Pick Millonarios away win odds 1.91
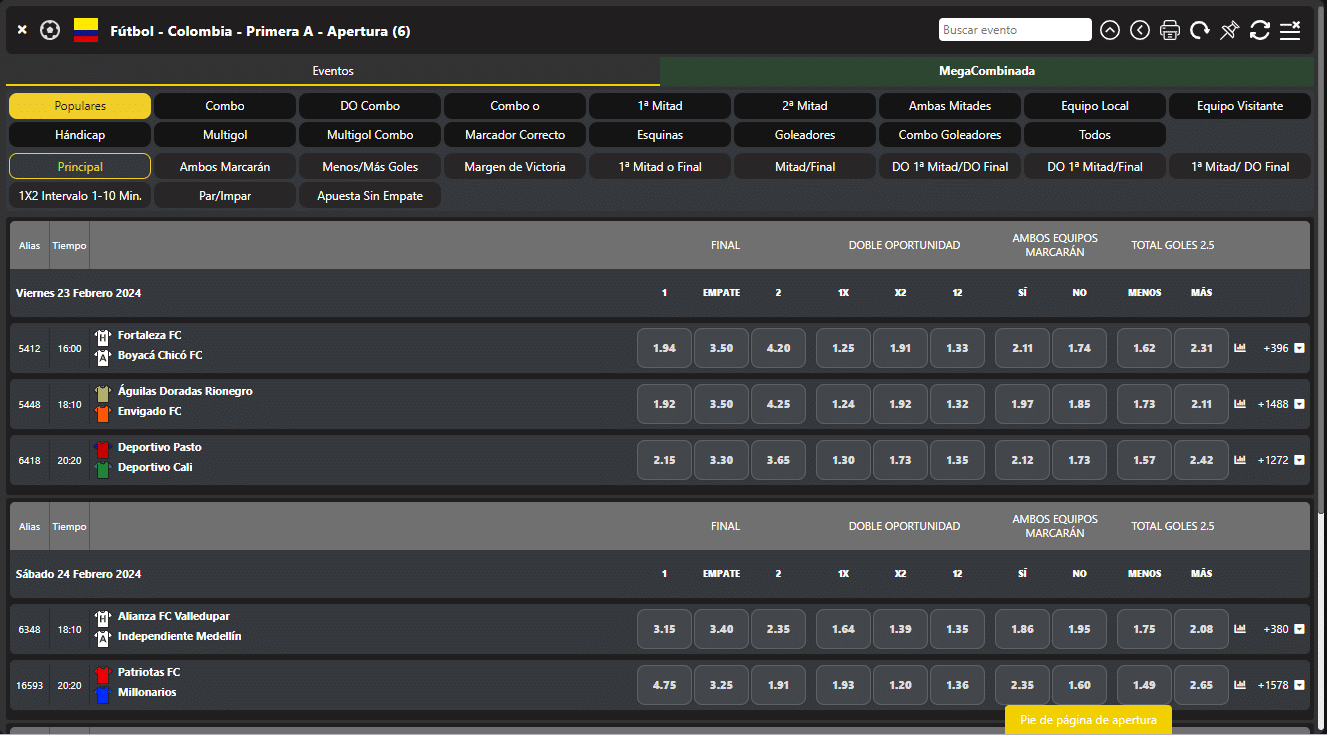Viewport: 1327px width, 735px height. point(778,685)
